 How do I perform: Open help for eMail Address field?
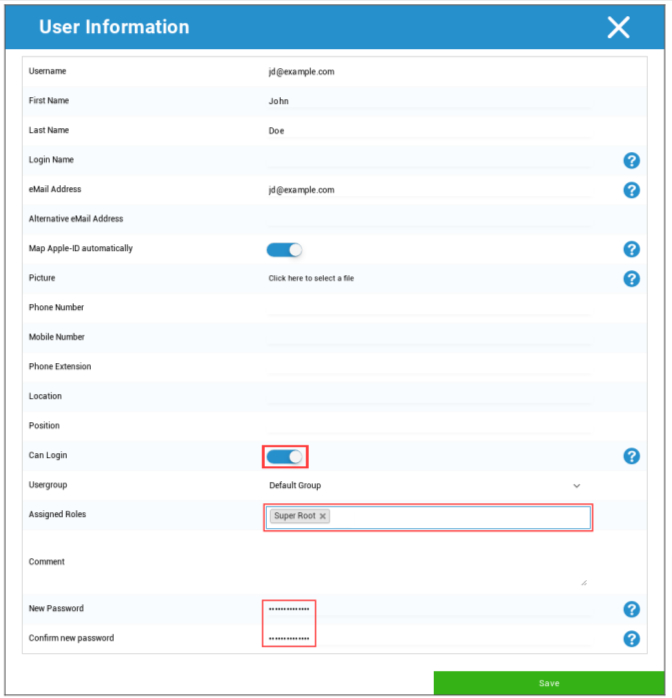(631, 190)
